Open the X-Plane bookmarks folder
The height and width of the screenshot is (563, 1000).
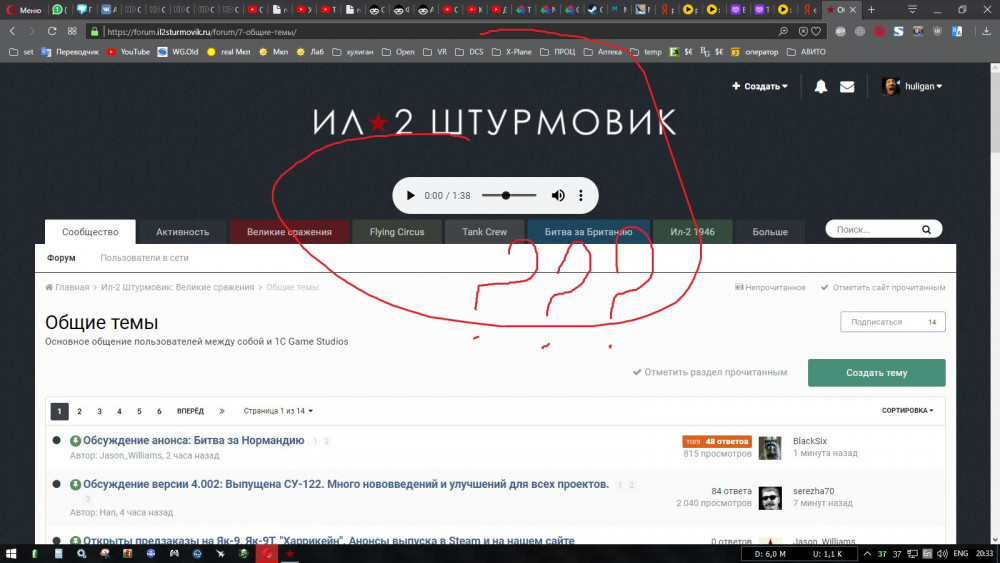[511, 52]
